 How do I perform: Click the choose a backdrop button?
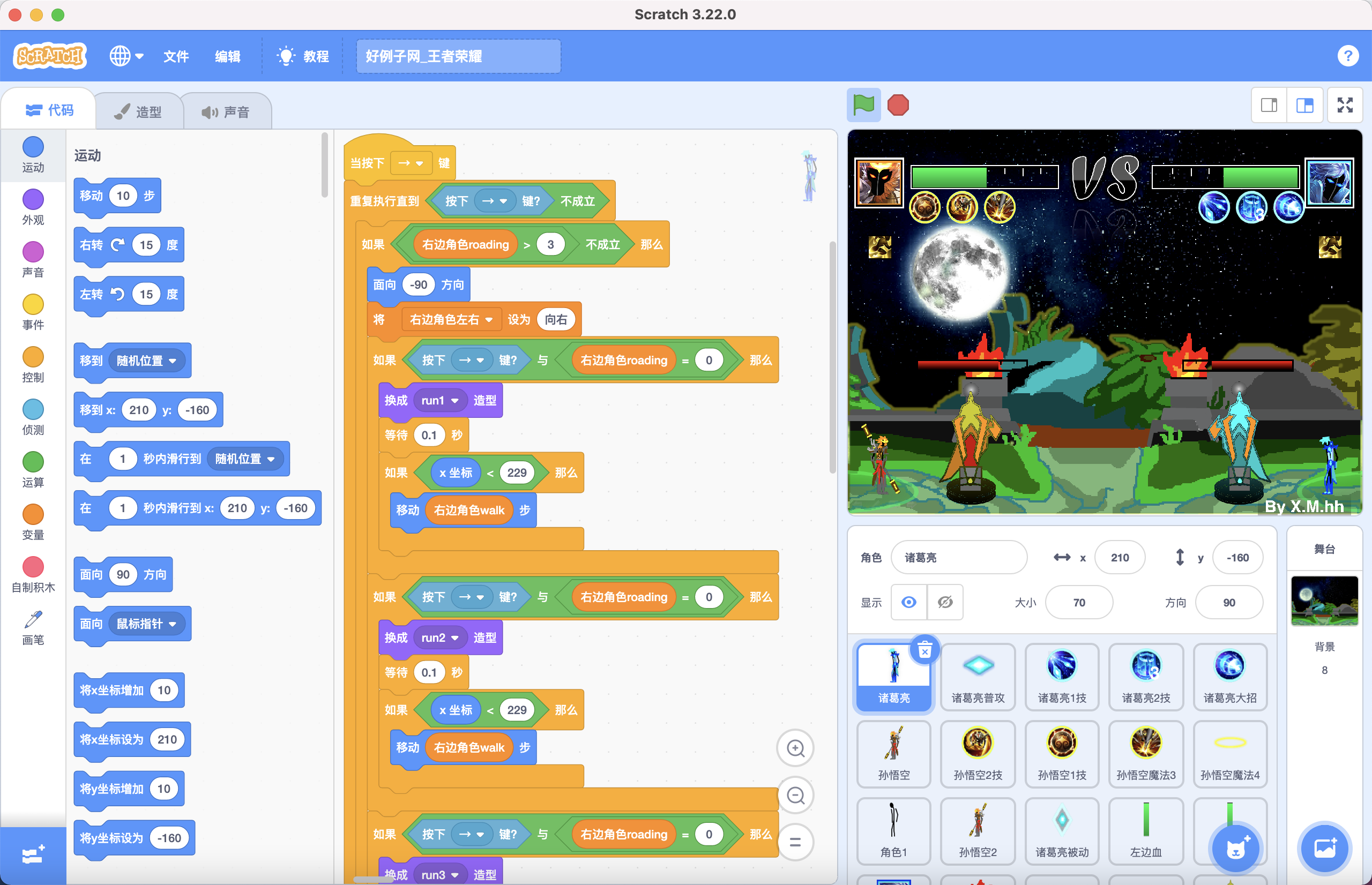coord(1324,849)
